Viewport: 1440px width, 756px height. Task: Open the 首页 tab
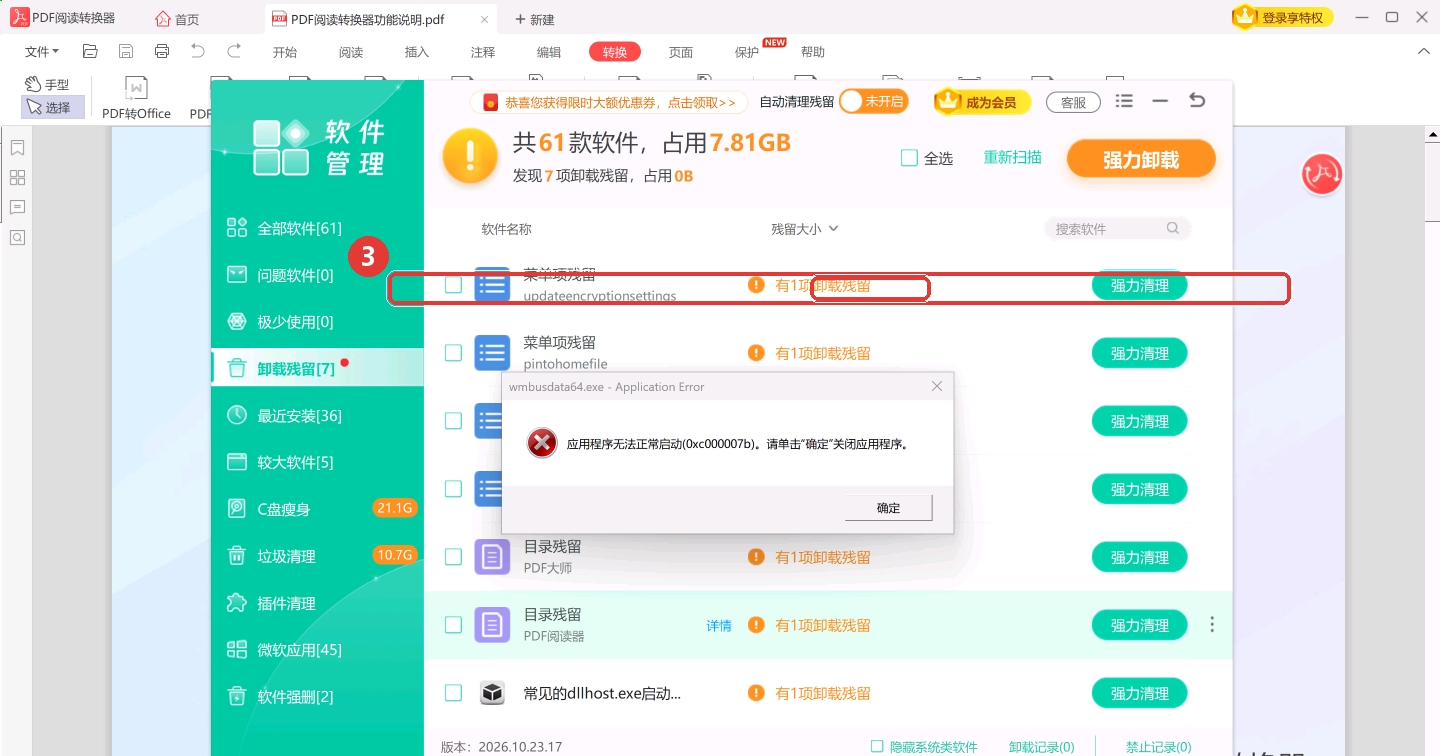pyautogui.click(x=177, y=19)
